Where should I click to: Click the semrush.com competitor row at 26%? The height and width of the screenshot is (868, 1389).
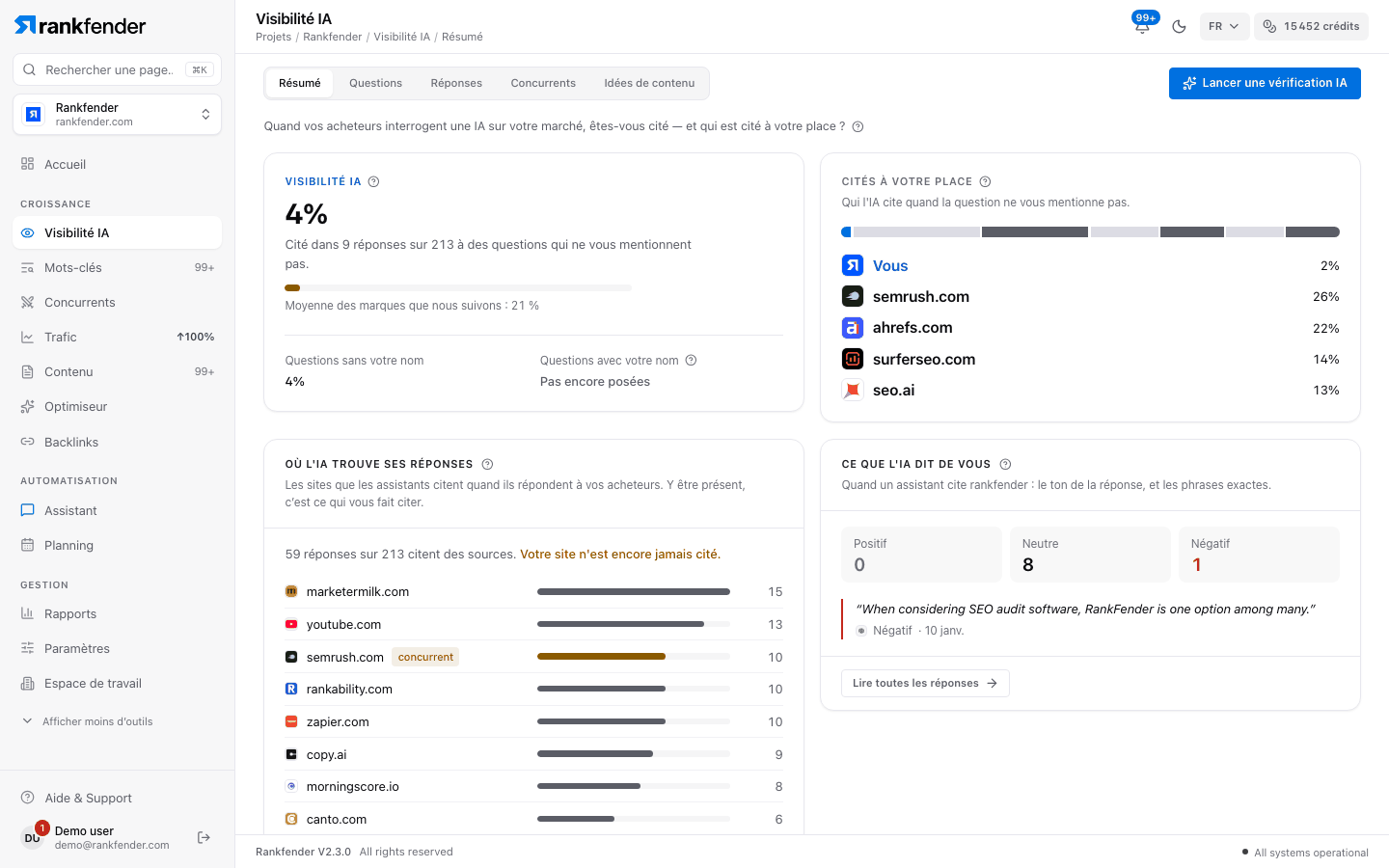[x=1090, y=297]
